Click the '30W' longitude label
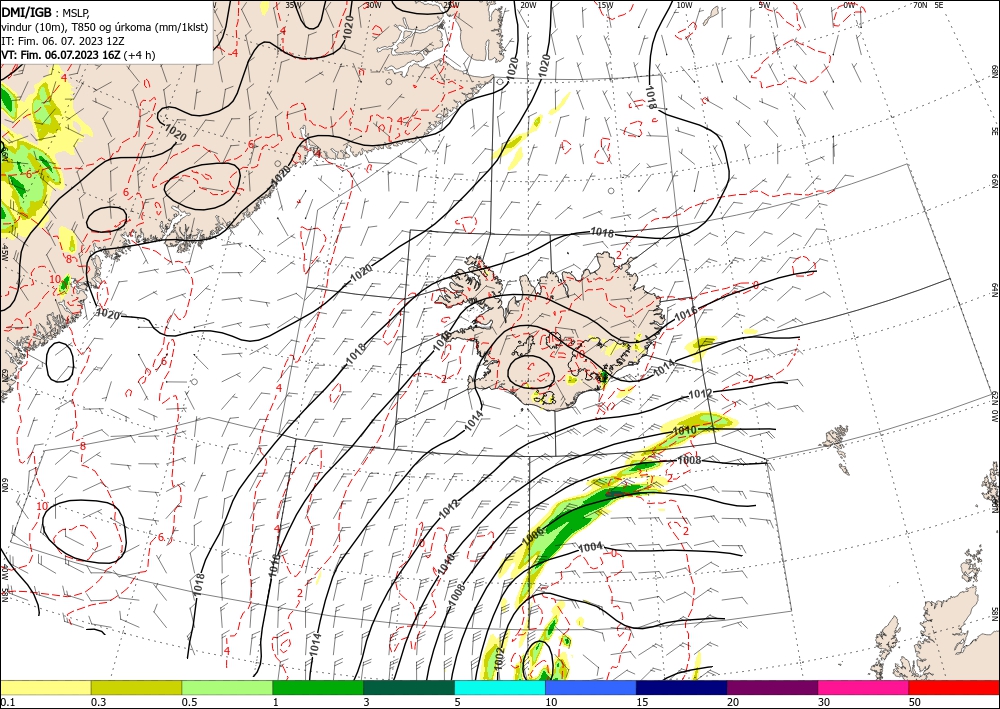The width and height of the screenshot is (1000, 709). [x=373, y=5]
